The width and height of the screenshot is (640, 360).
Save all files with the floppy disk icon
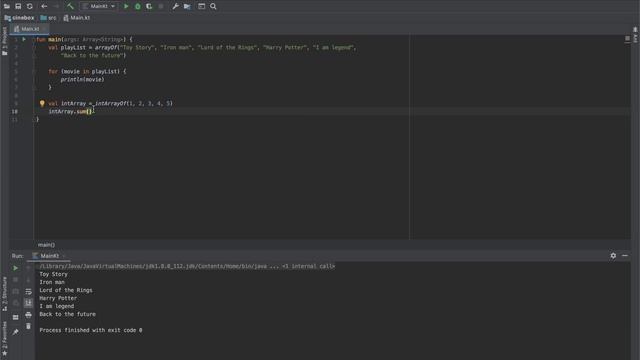18,6
